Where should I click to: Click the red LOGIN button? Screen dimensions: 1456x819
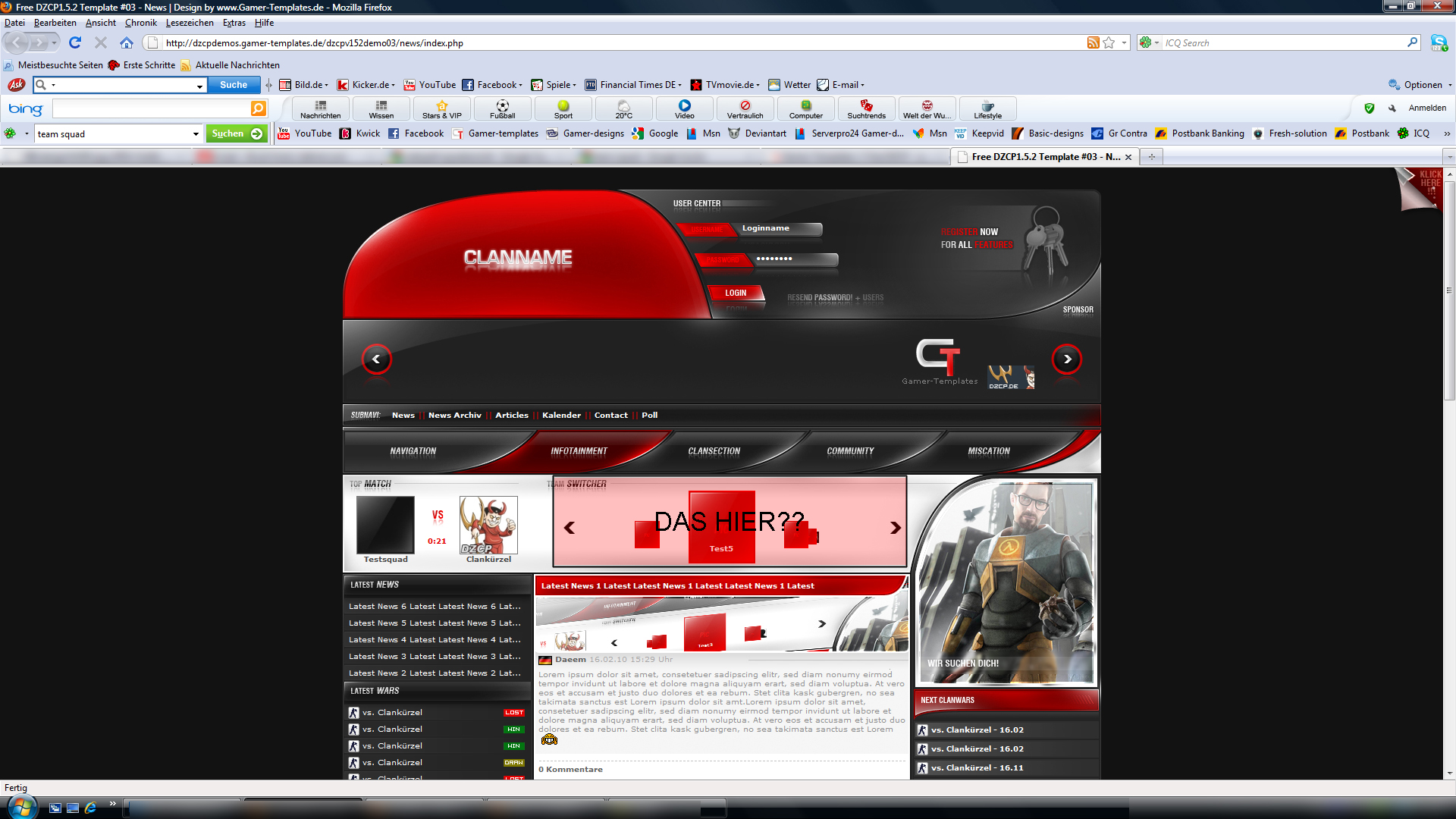[735, 293]
